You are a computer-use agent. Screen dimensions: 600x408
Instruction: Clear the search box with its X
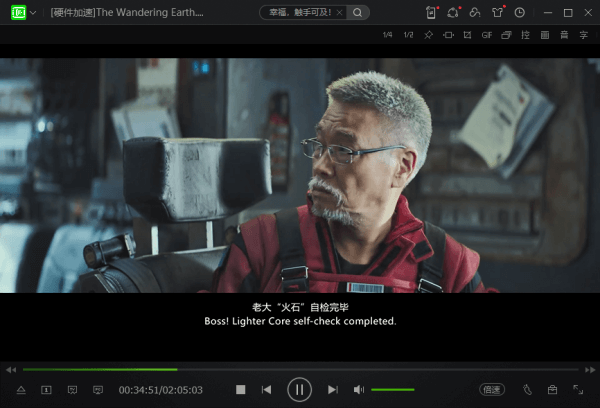click(x=339, y=13)
